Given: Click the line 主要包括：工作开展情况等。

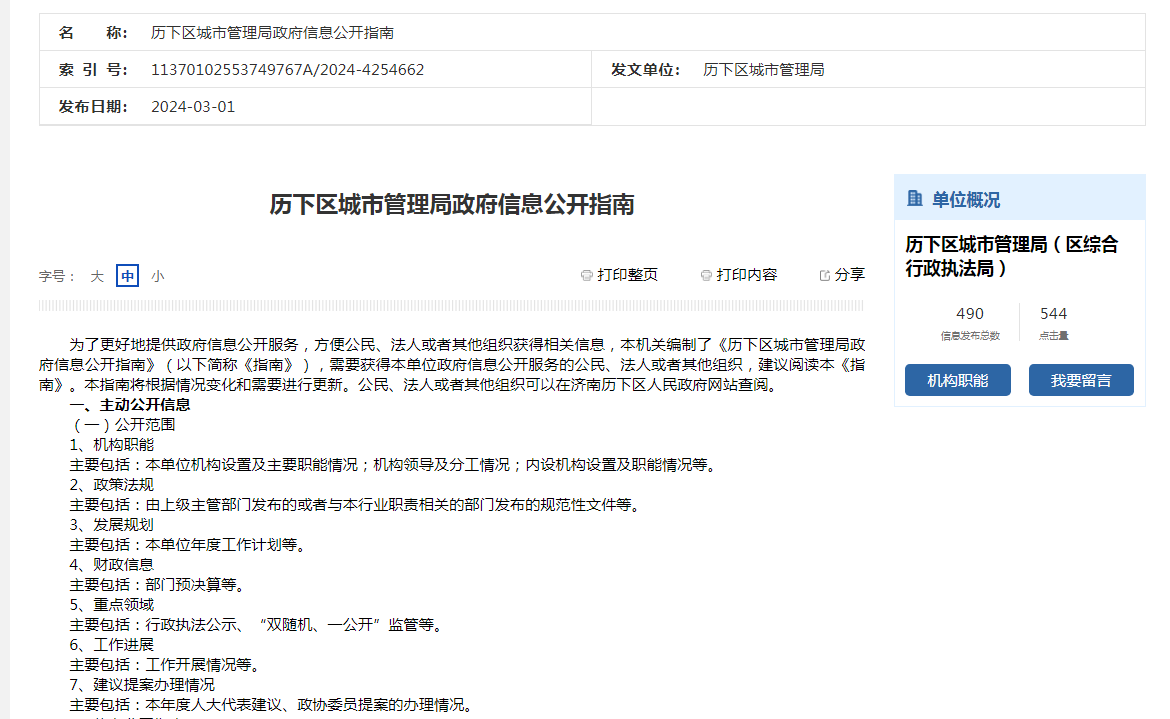Looking at the screenshot, I should pos(165,665).
